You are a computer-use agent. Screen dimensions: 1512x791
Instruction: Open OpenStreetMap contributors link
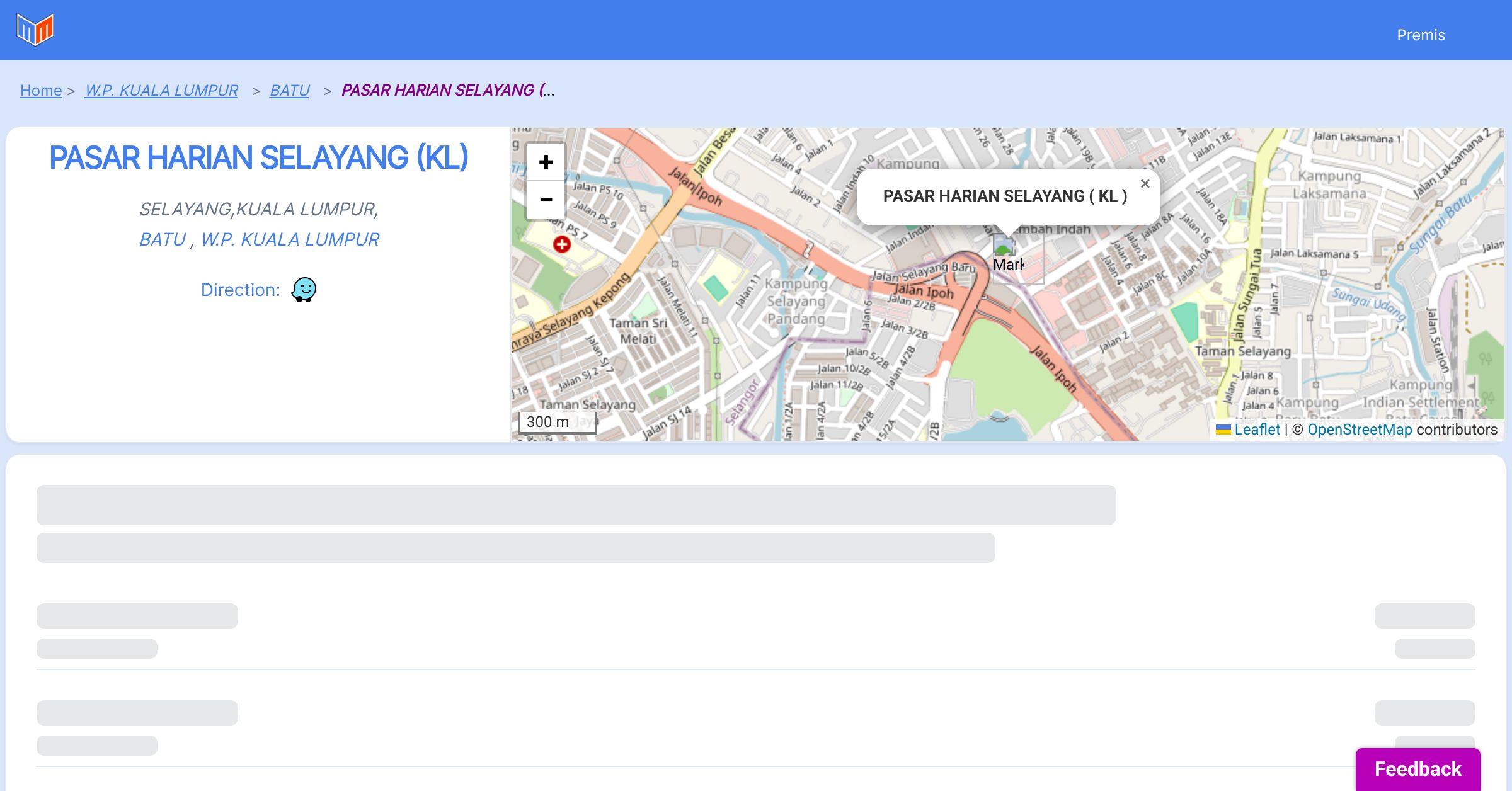(x=1360, y=430)
